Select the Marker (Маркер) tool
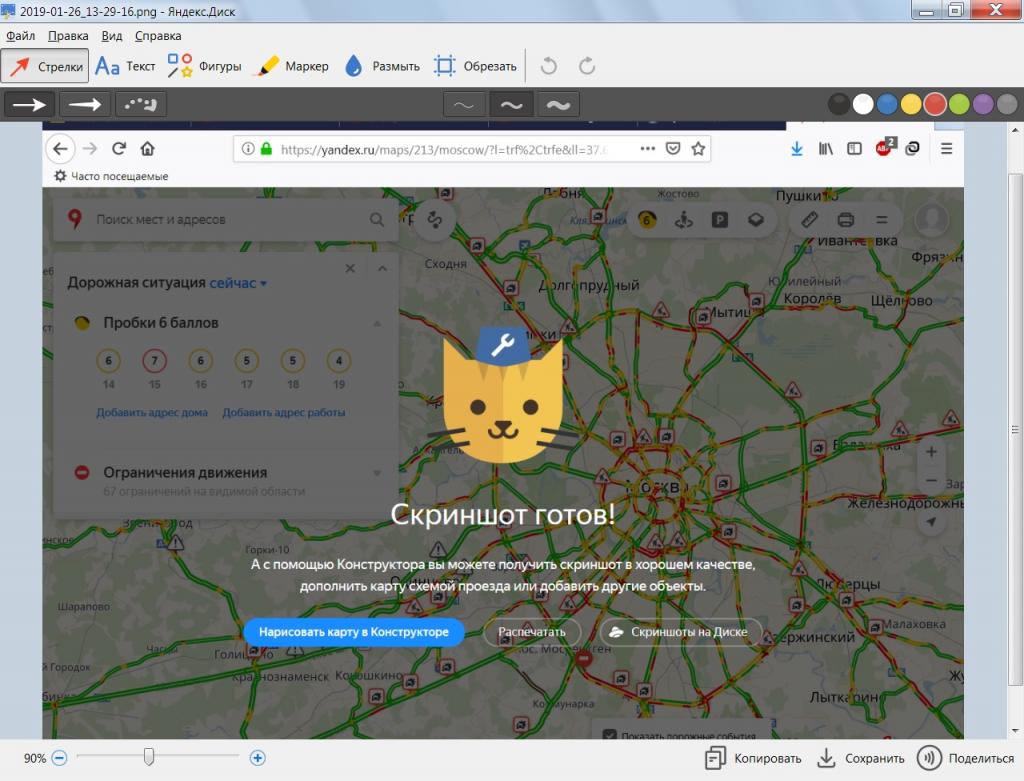 [x=293, y=66]
